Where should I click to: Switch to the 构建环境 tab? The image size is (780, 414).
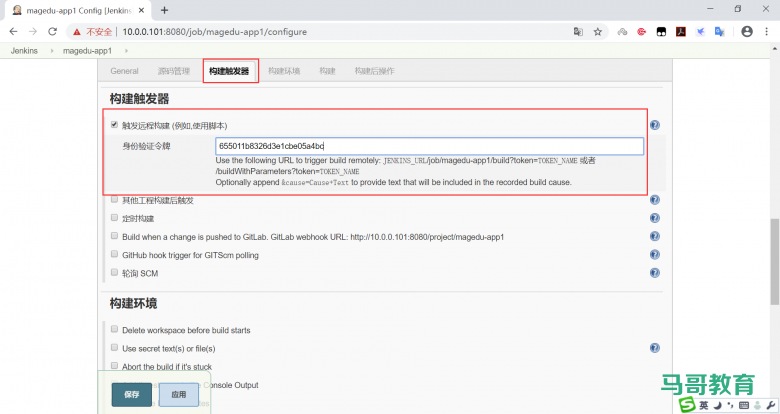point(284,71)
